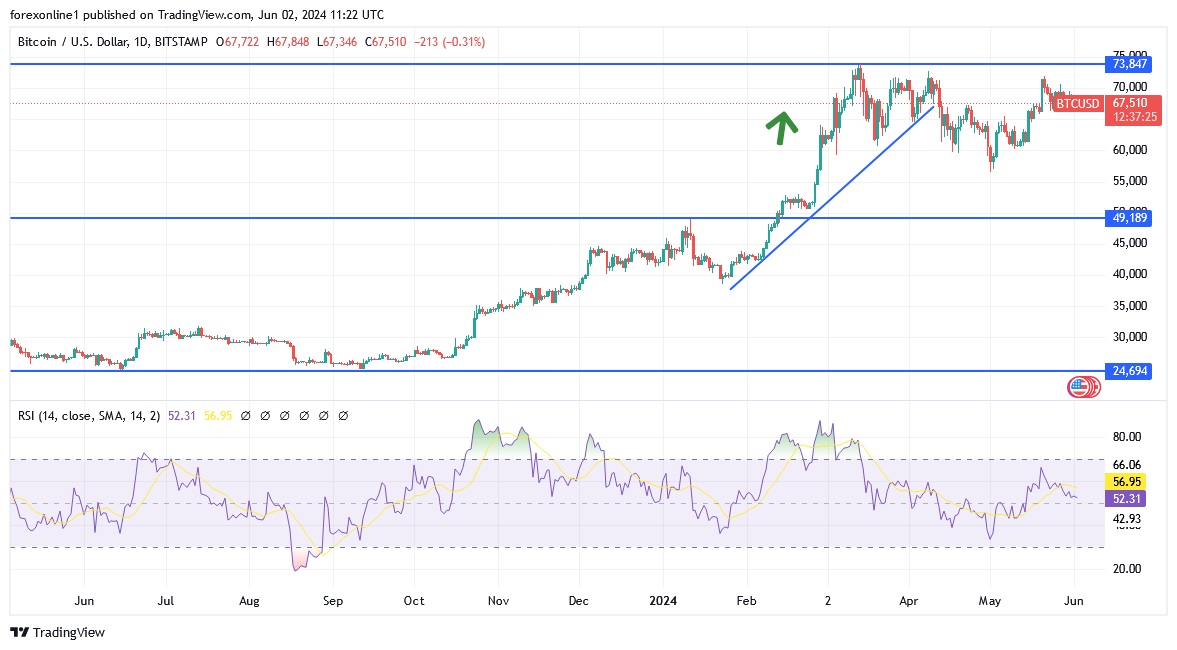The image size is (1177, 650).
Task: Click the purple 52.31 label on RSI axis
Action: click(1126, 498)
